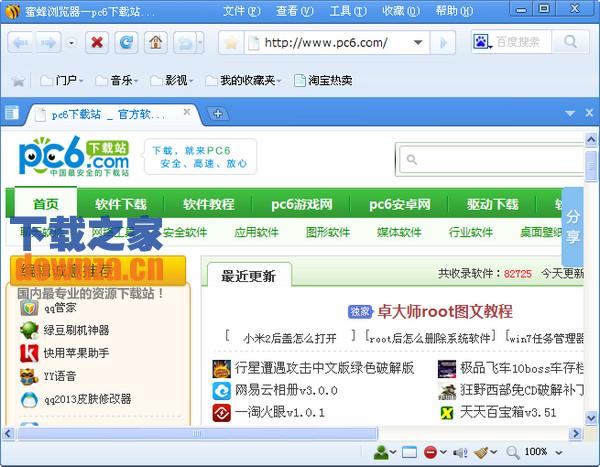Click the status bar ad-block red icon
The image size is (600, 467).
[430, 452]
